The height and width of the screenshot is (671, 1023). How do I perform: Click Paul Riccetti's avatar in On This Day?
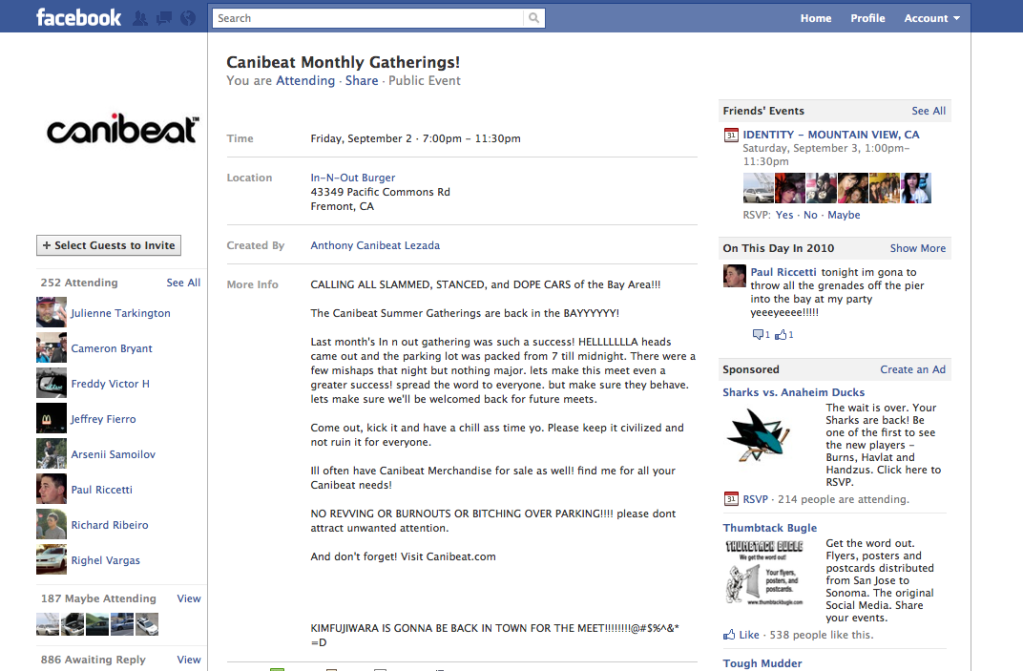click(x=734, y=275)
